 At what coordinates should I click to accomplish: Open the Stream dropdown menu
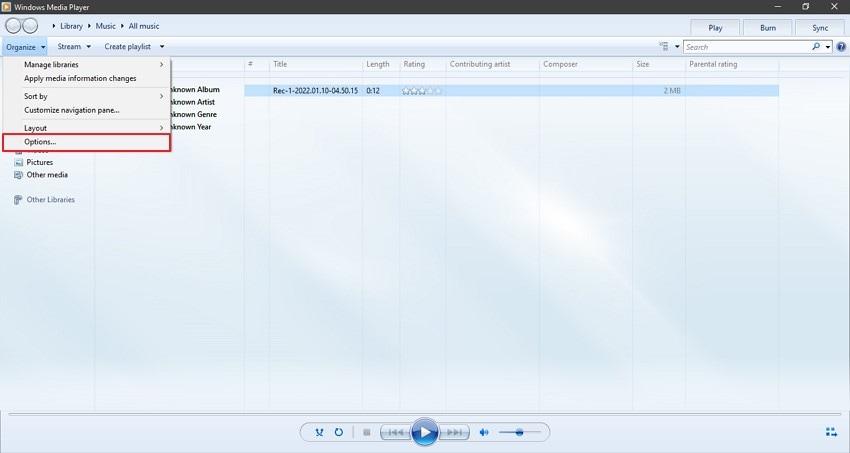click(74, 47)
